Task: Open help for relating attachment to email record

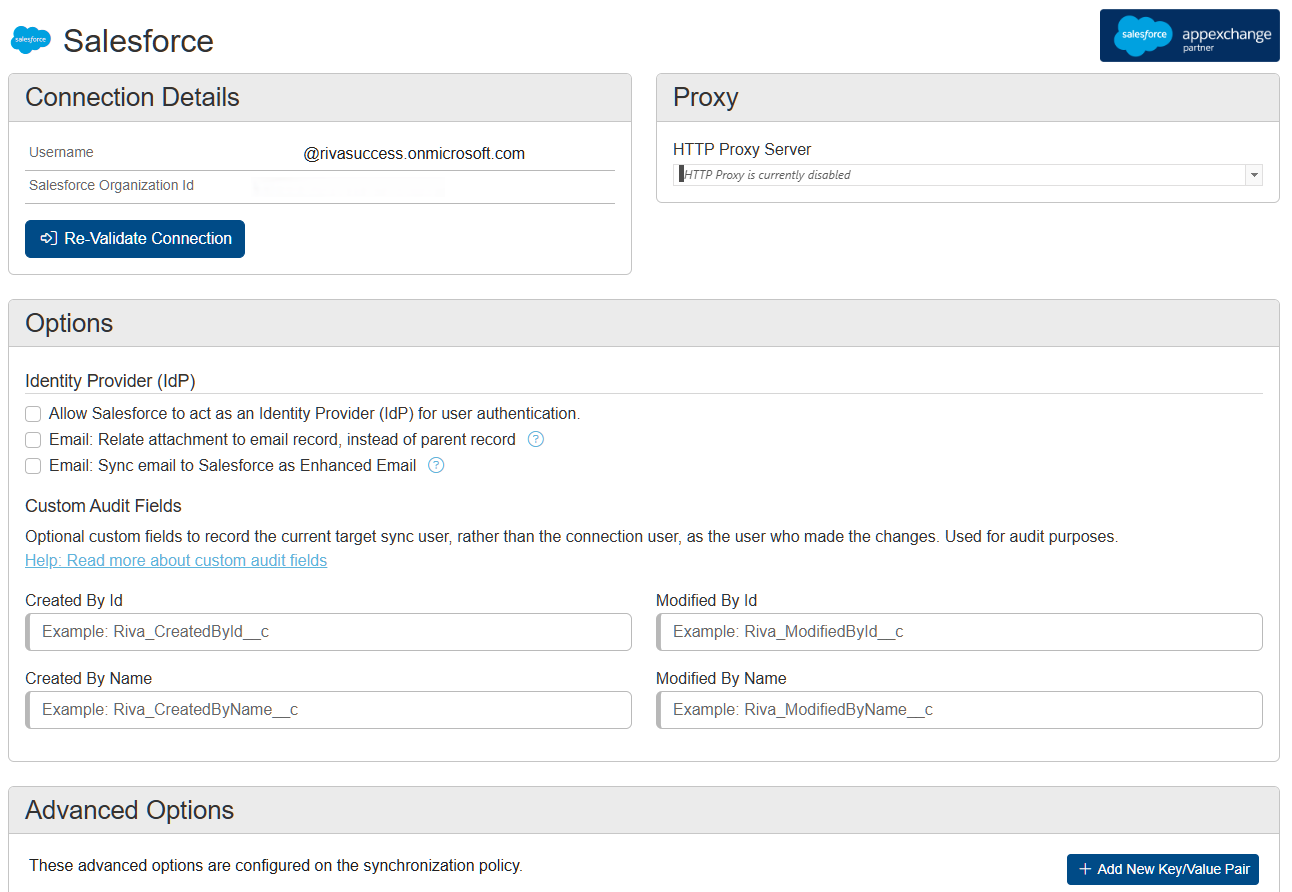Action: click(536, 438)
